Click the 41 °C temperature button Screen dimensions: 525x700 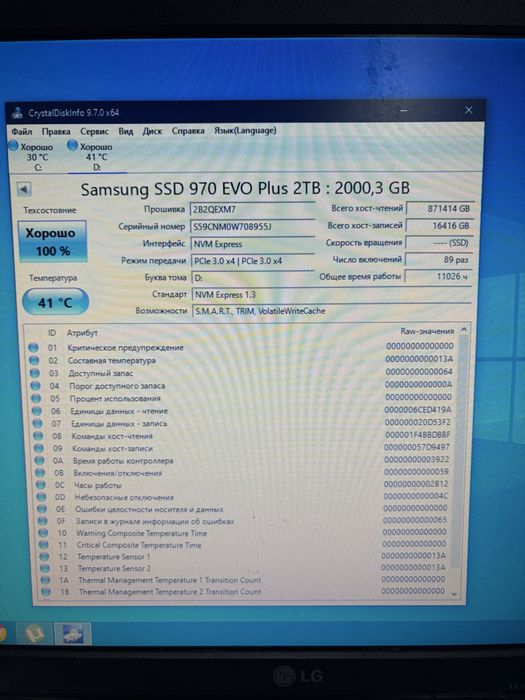click(55, 302)
